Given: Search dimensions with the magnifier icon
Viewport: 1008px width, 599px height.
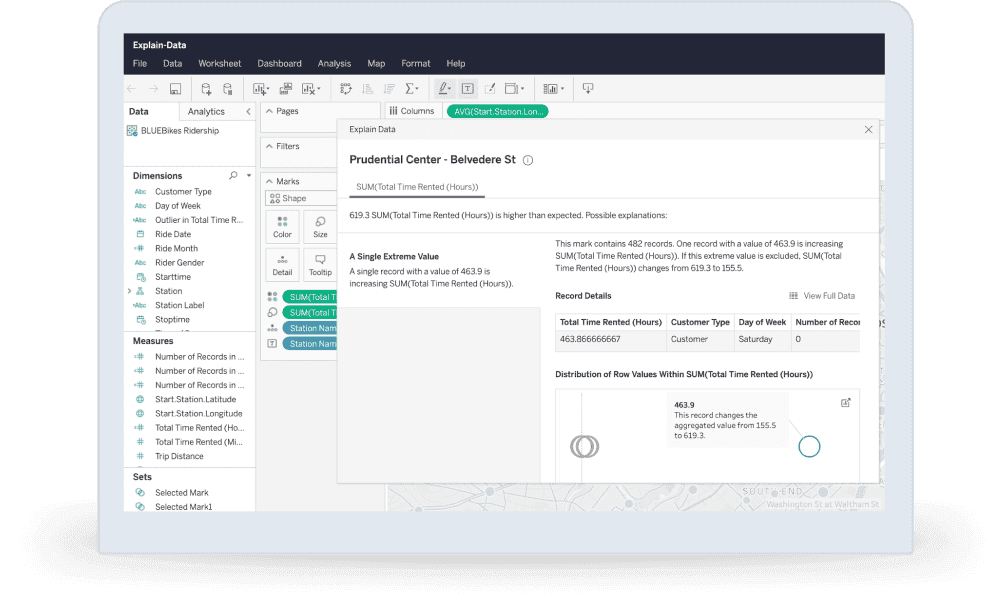Looking at the screenshot, I should (234, 175).
